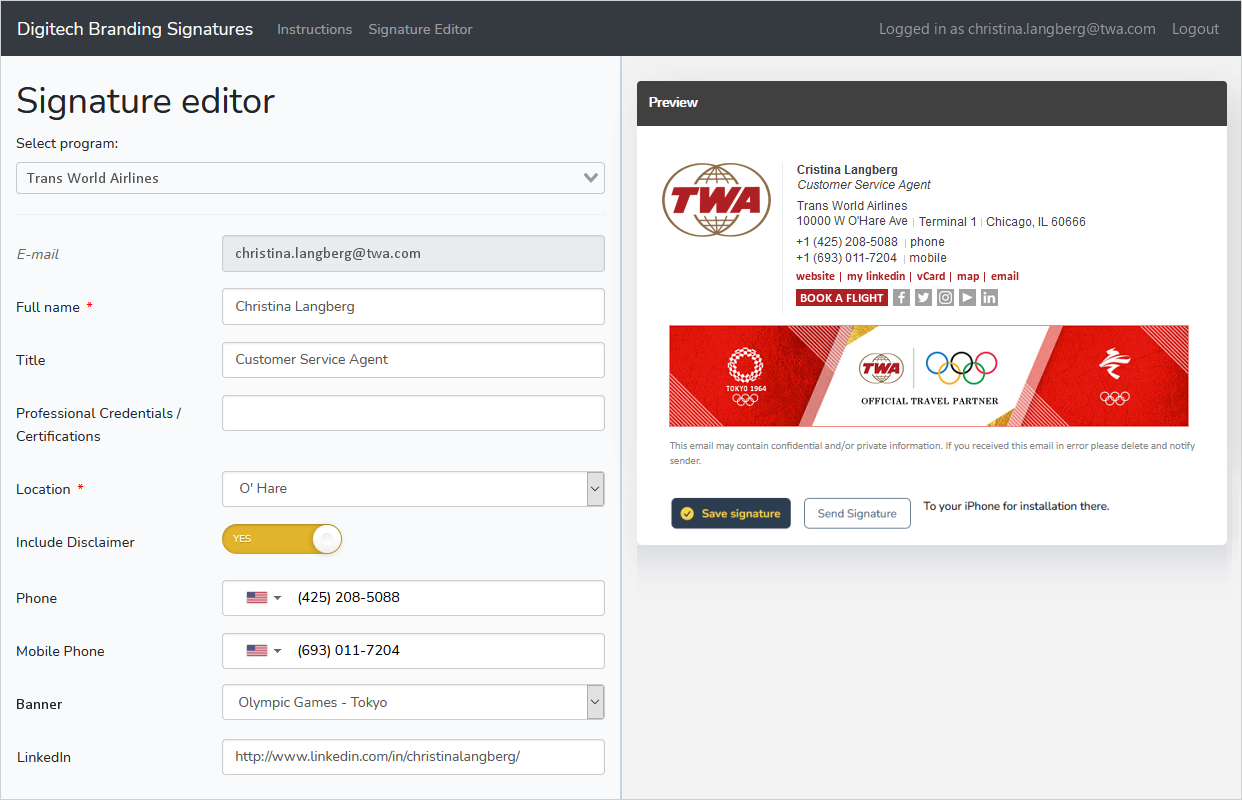1242x800 pixels.
Task: Click the Save signature button
Action: tap(731, 513)
